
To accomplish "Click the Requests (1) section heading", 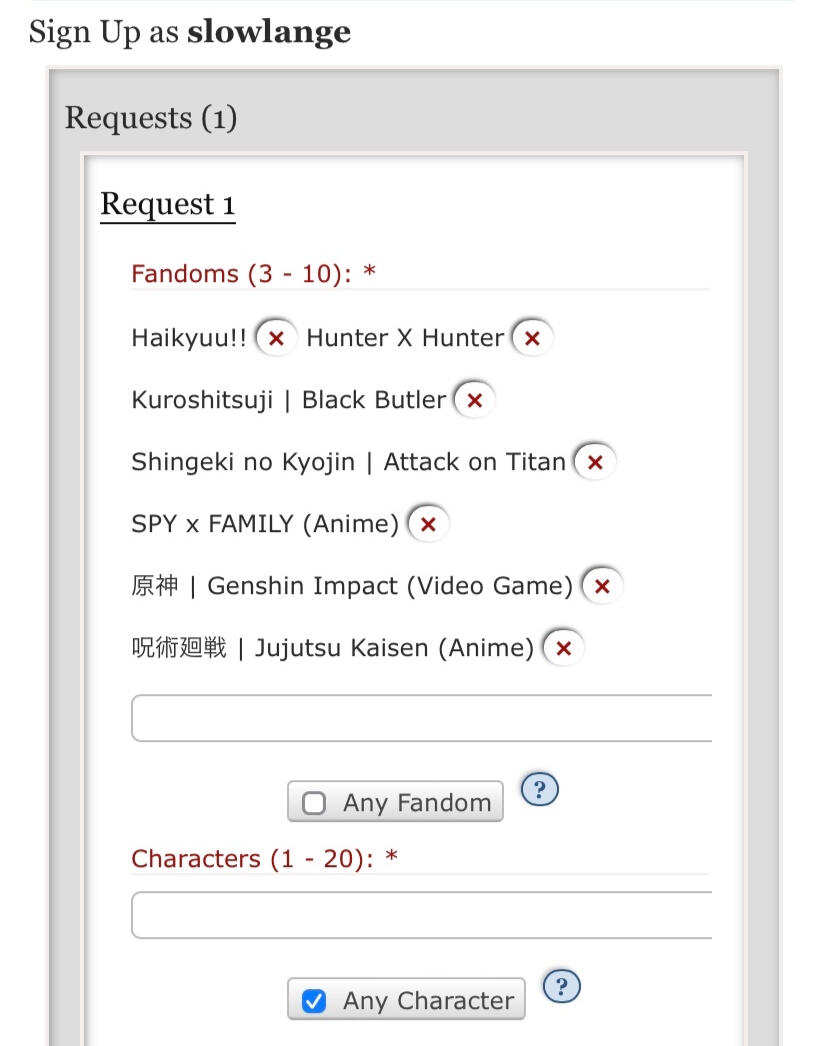I will coord(151,118).
